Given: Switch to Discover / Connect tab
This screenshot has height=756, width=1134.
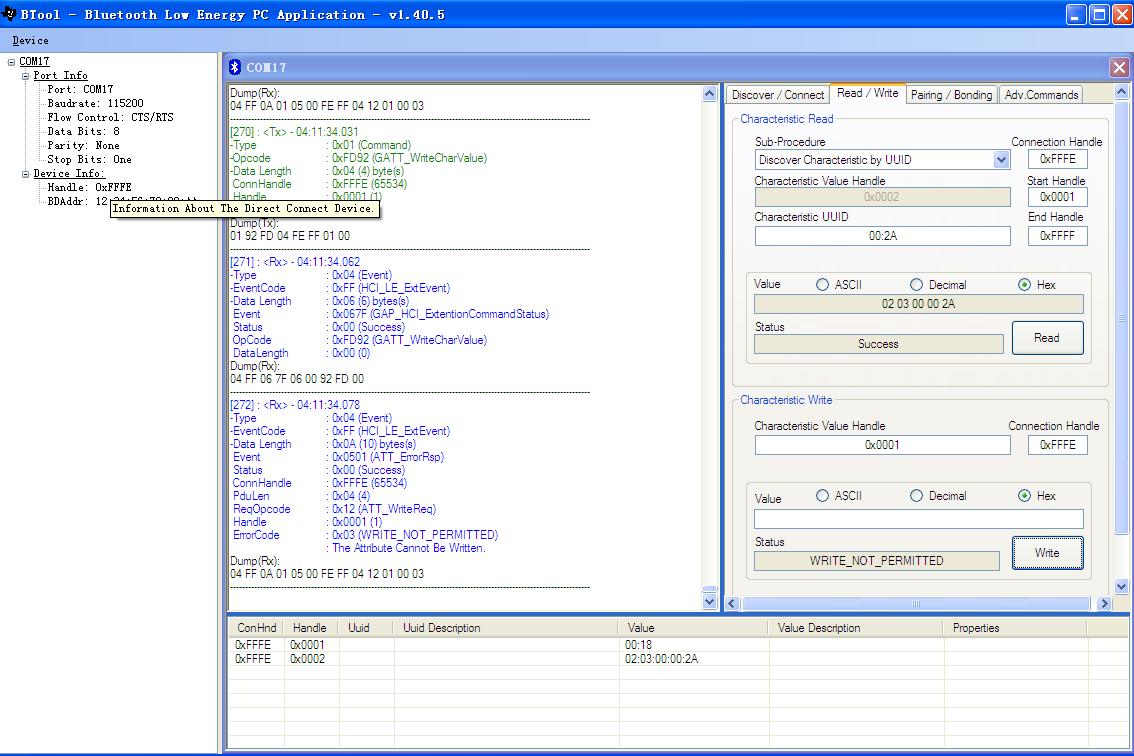Looking at the screenshot, I should click(x=777, y=95).
